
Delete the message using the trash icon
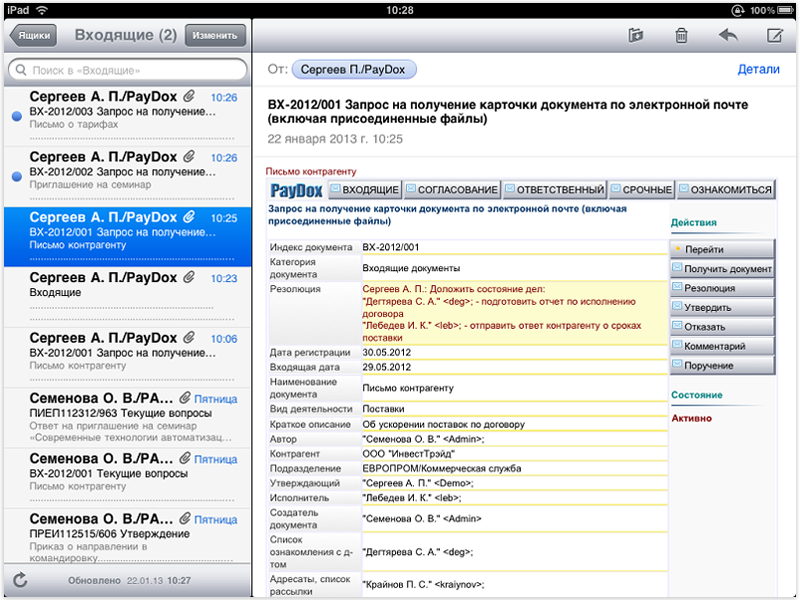(682, 33)
